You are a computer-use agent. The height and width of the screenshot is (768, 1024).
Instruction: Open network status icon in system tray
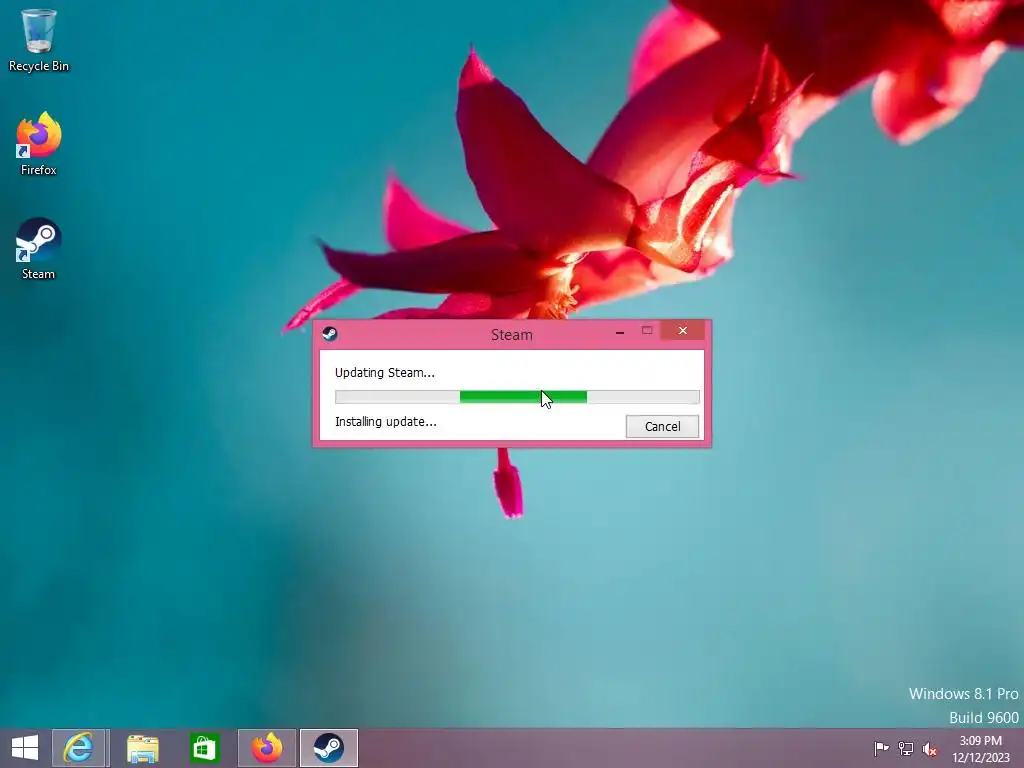906,748
